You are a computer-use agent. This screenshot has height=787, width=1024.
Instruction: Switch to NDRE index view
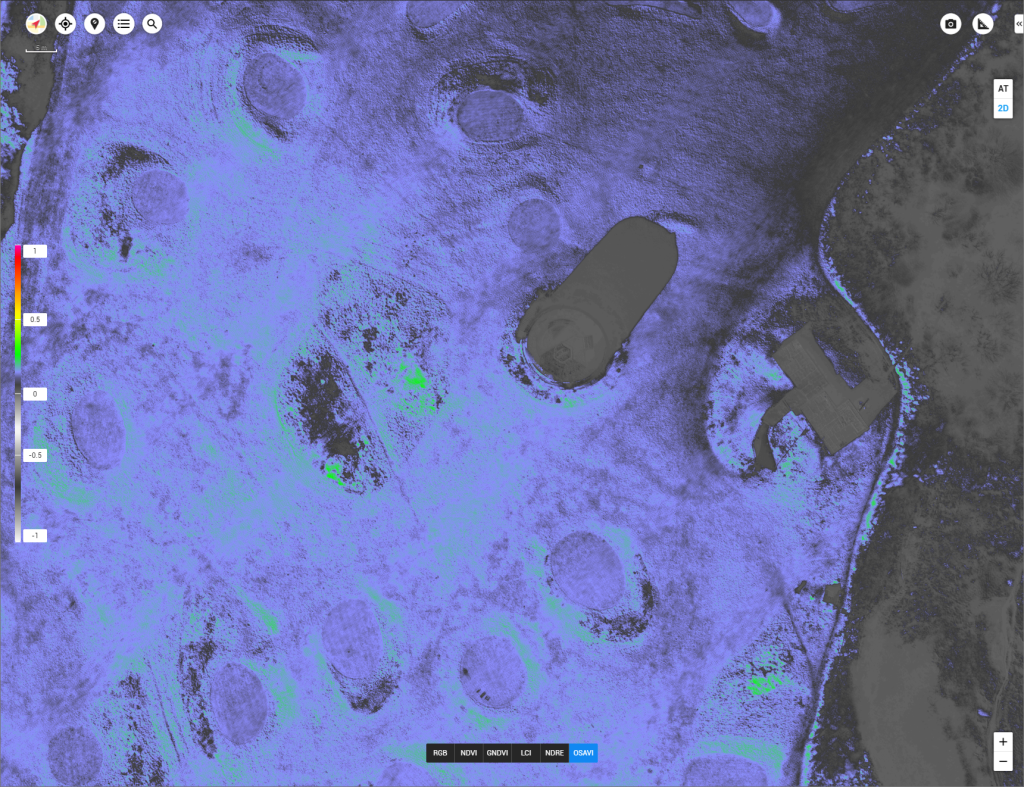(x=553, y=753)
